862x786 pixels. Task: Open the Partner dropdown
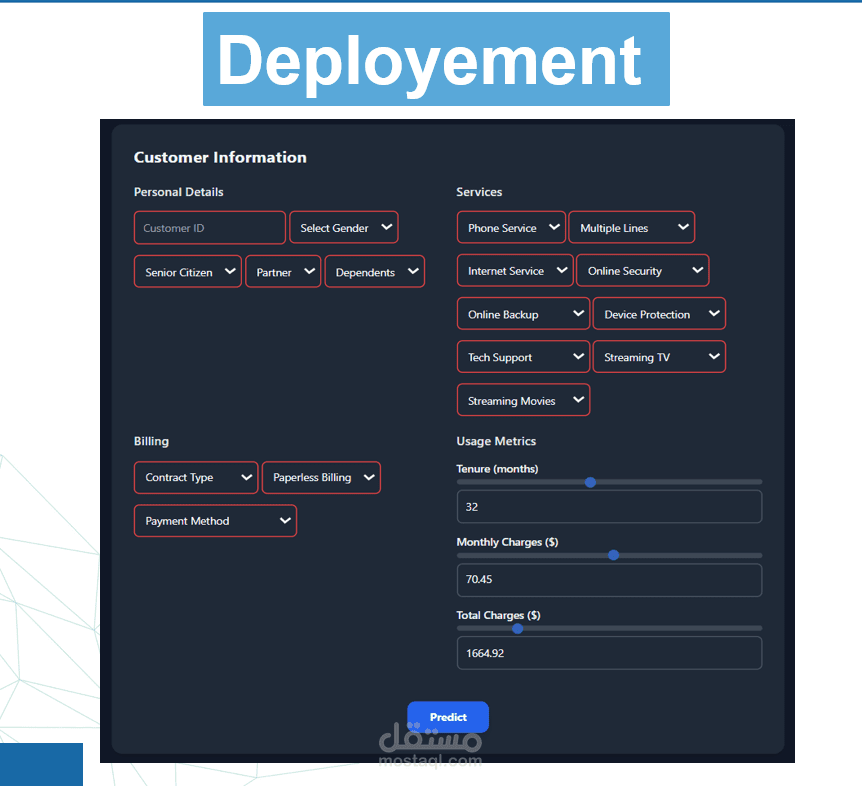(283, 272)
